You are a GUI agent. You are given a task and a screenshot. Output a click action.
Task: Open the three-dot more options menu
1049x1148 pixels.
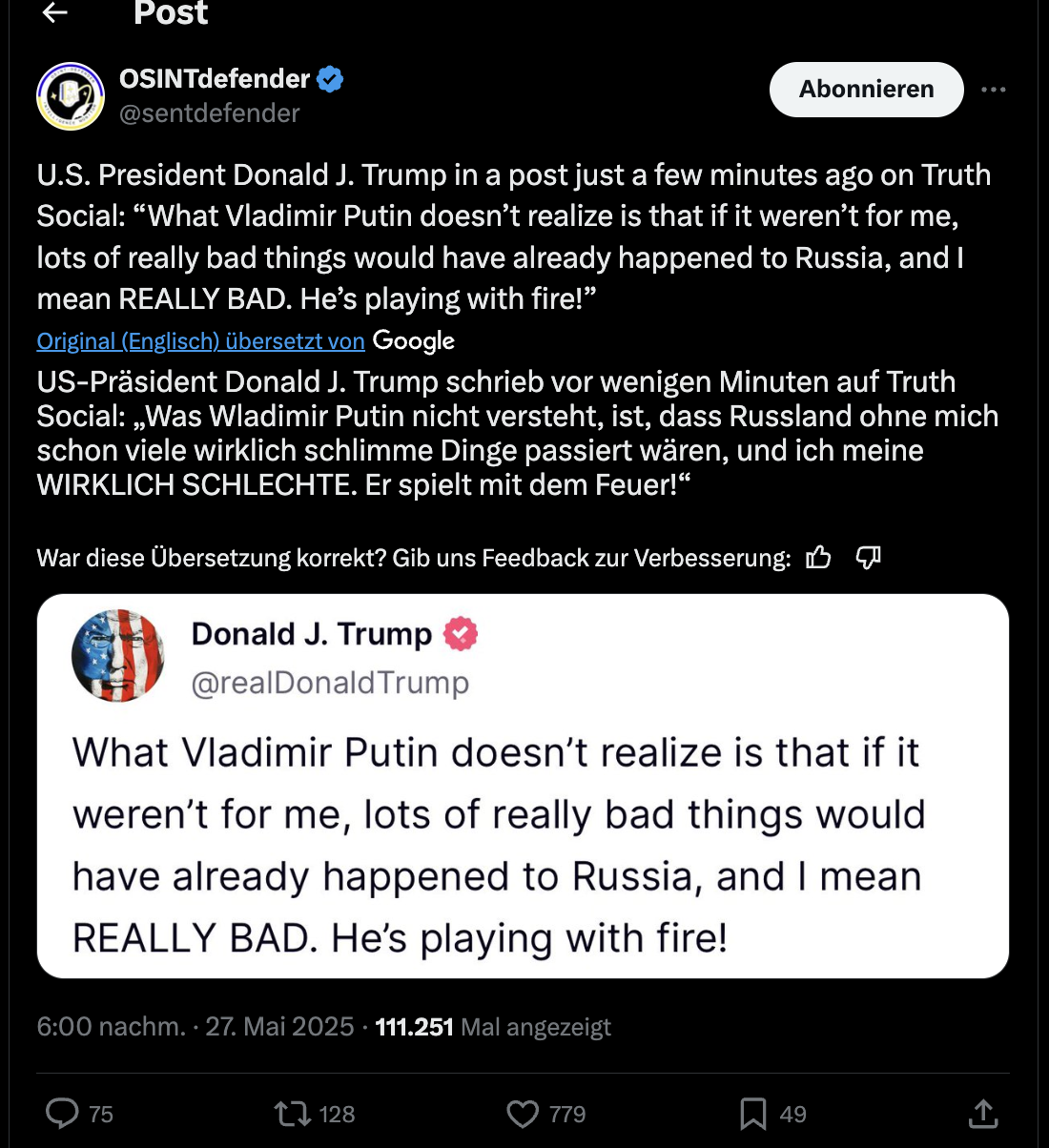pyautogui.click(x=993, y=90)
